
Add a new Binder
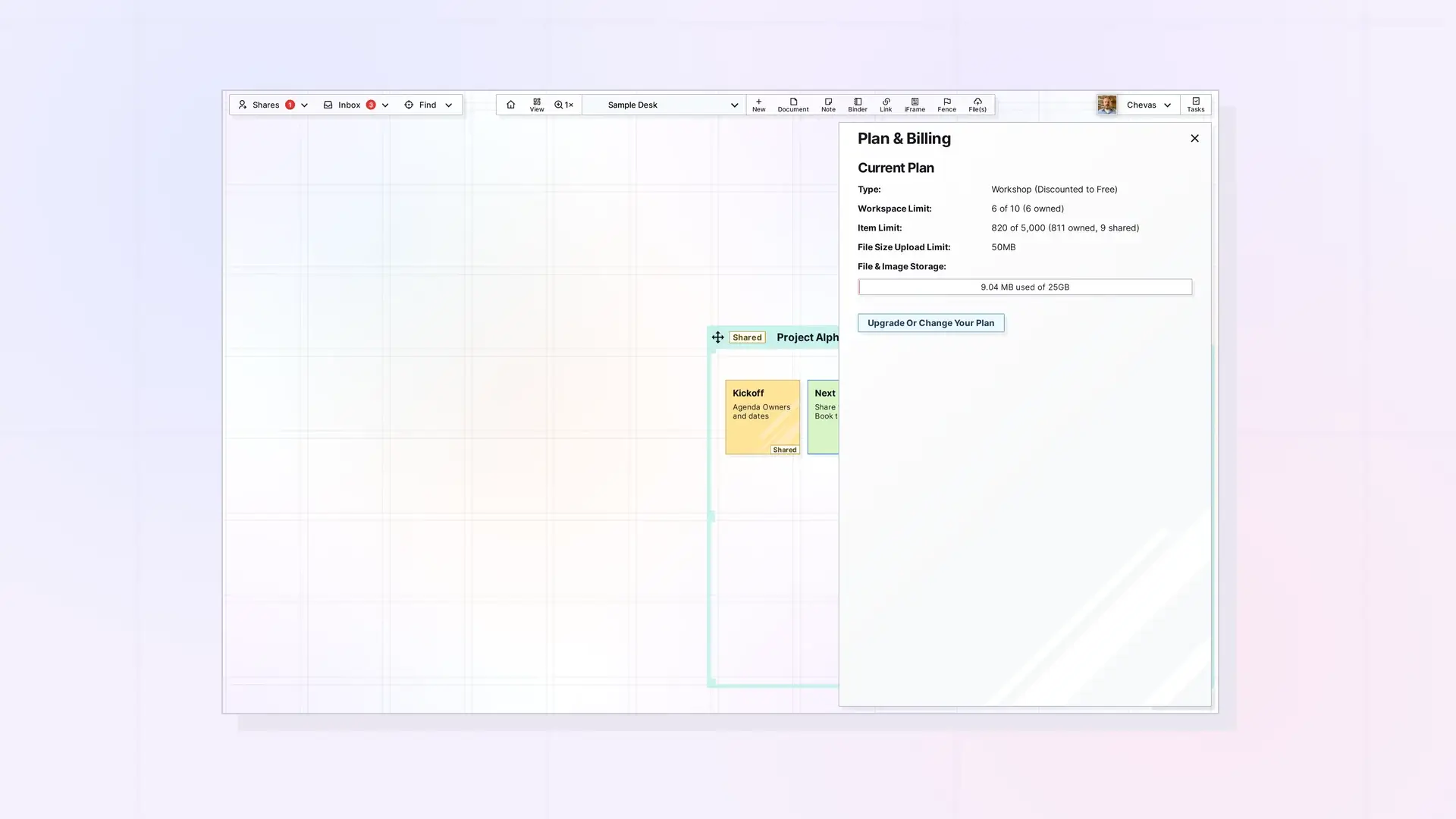[x=858, y=105]
